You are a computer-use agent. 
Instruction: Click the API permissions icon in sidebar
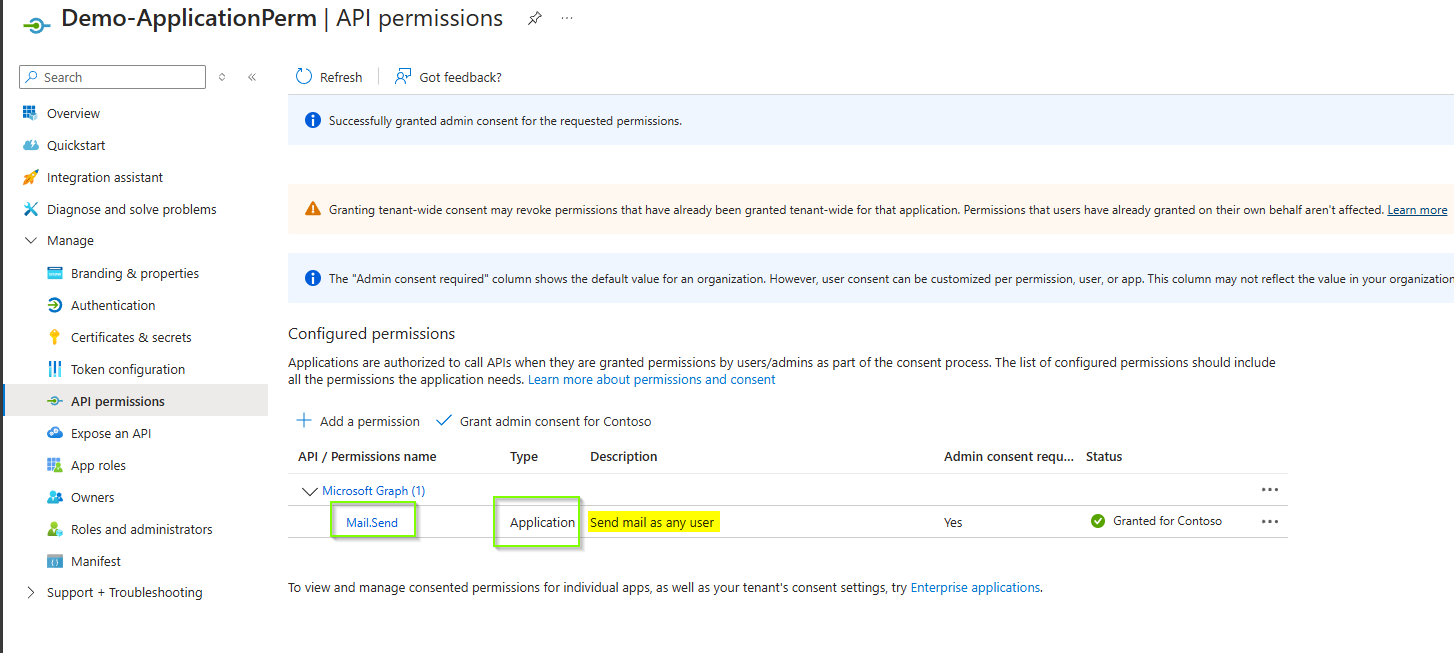54,401
